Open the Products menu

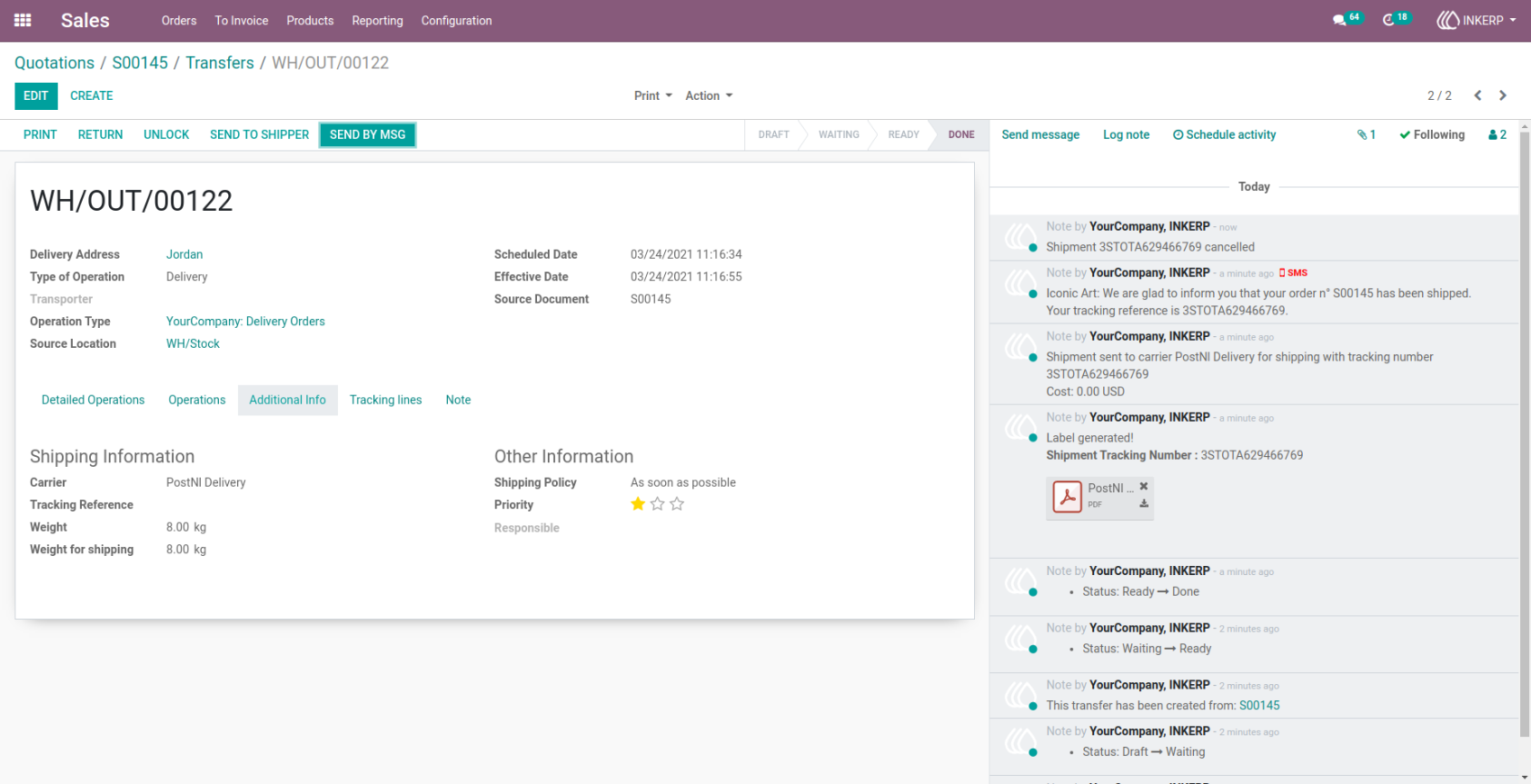pos(310,20)
